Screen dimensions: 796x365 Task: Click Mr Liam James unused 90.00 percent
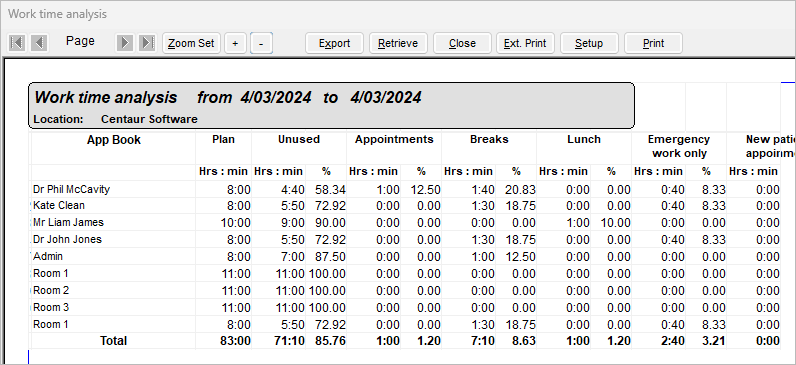tap(330, 223)
